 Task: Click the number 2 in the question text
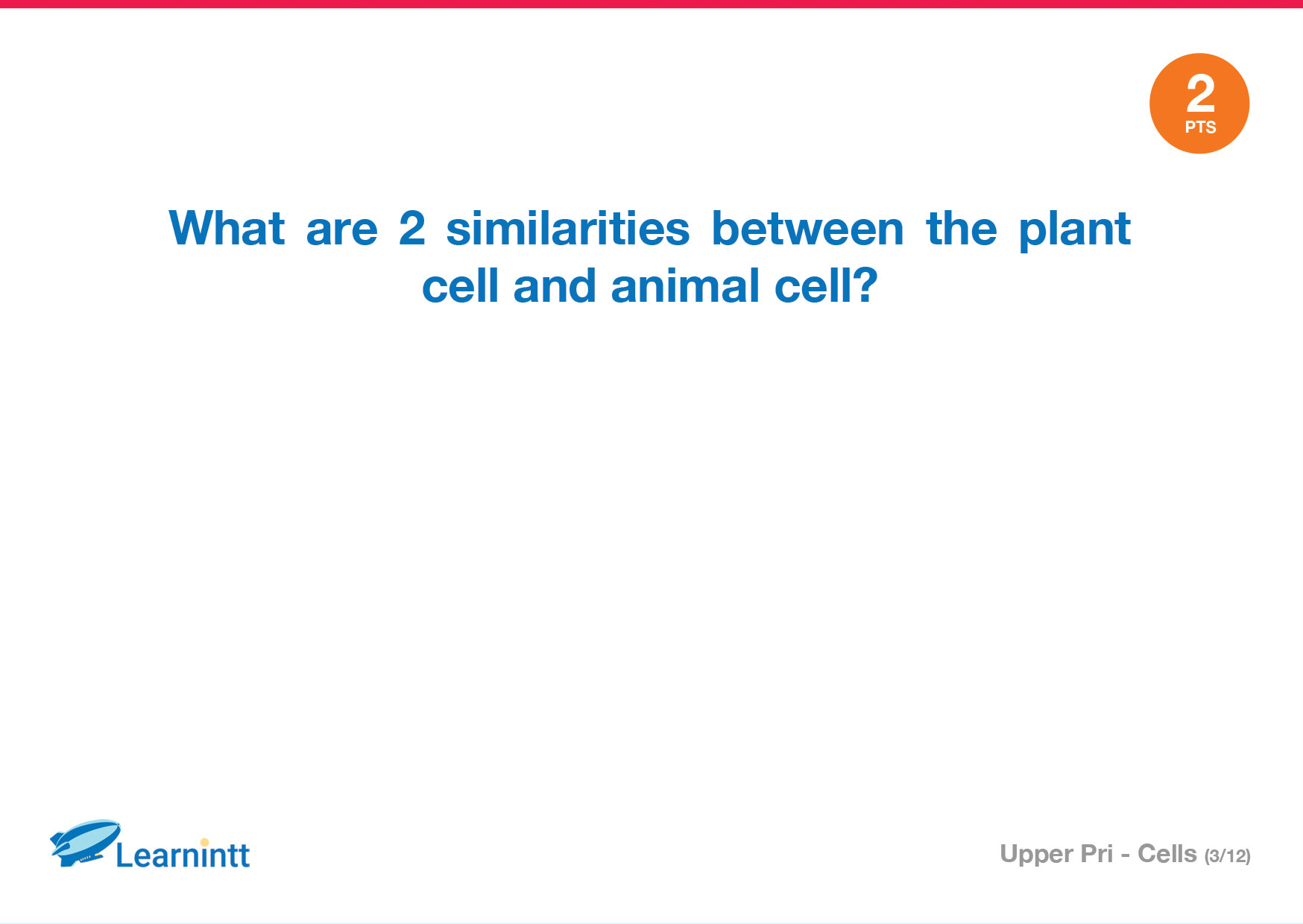coord(412,228)
